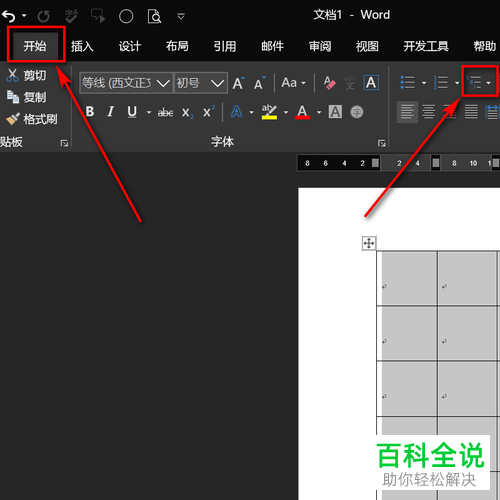
Task: Toggle Subscript formatting
Action: (187, 113)
